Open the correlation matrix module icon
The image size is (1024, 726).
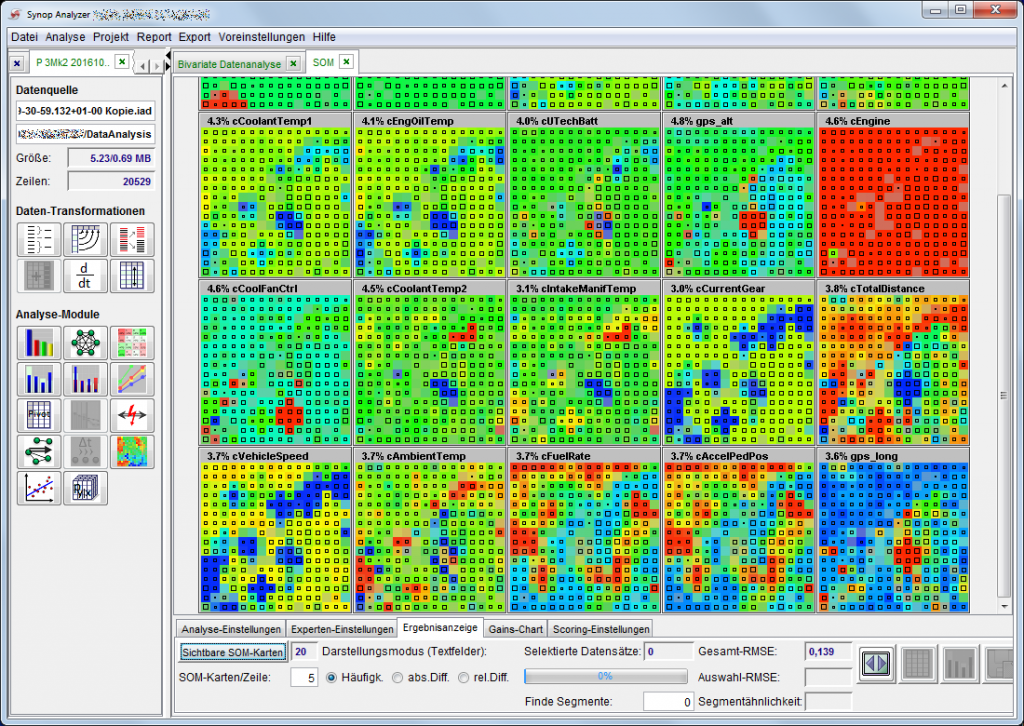tap(135, 343)
